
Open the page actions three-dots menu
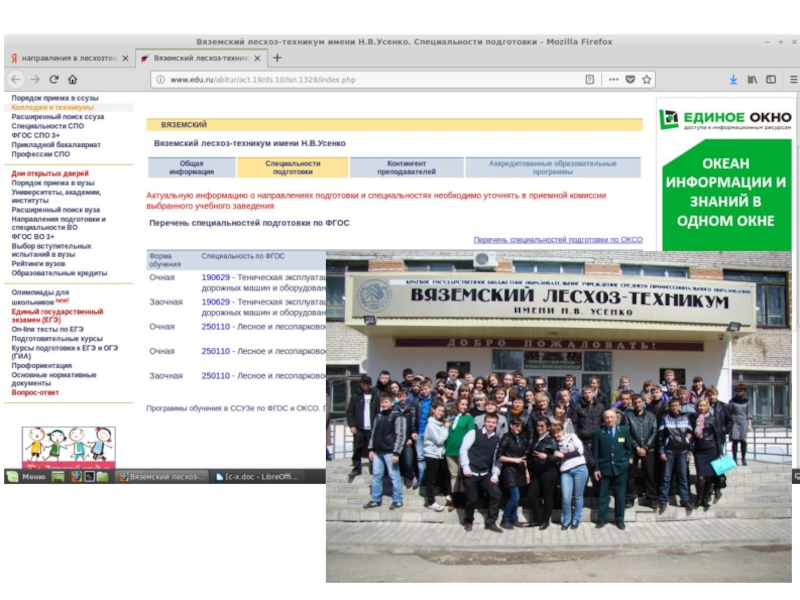[613, 79]
